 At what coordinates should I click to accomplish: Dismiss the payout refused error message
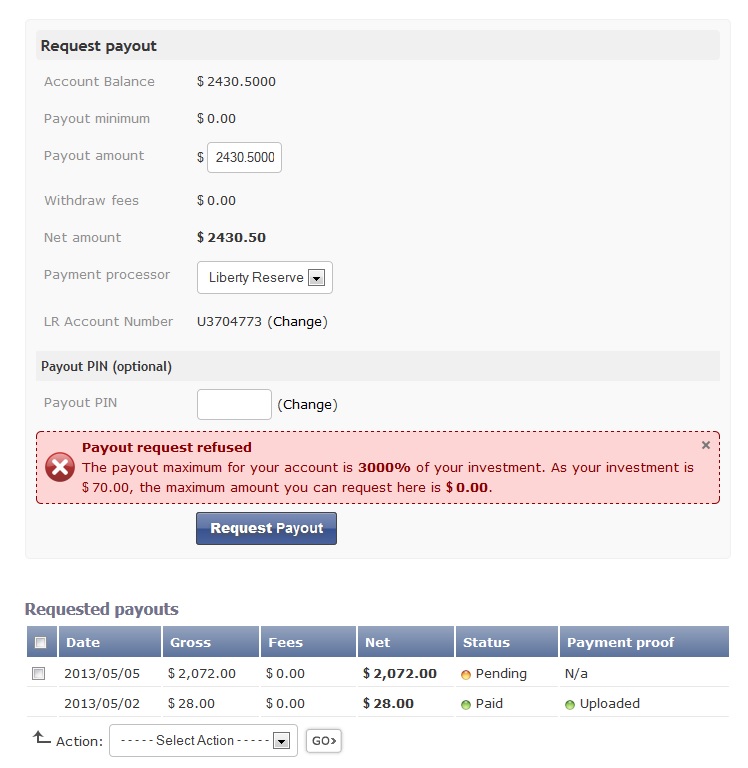pos(705,445)
